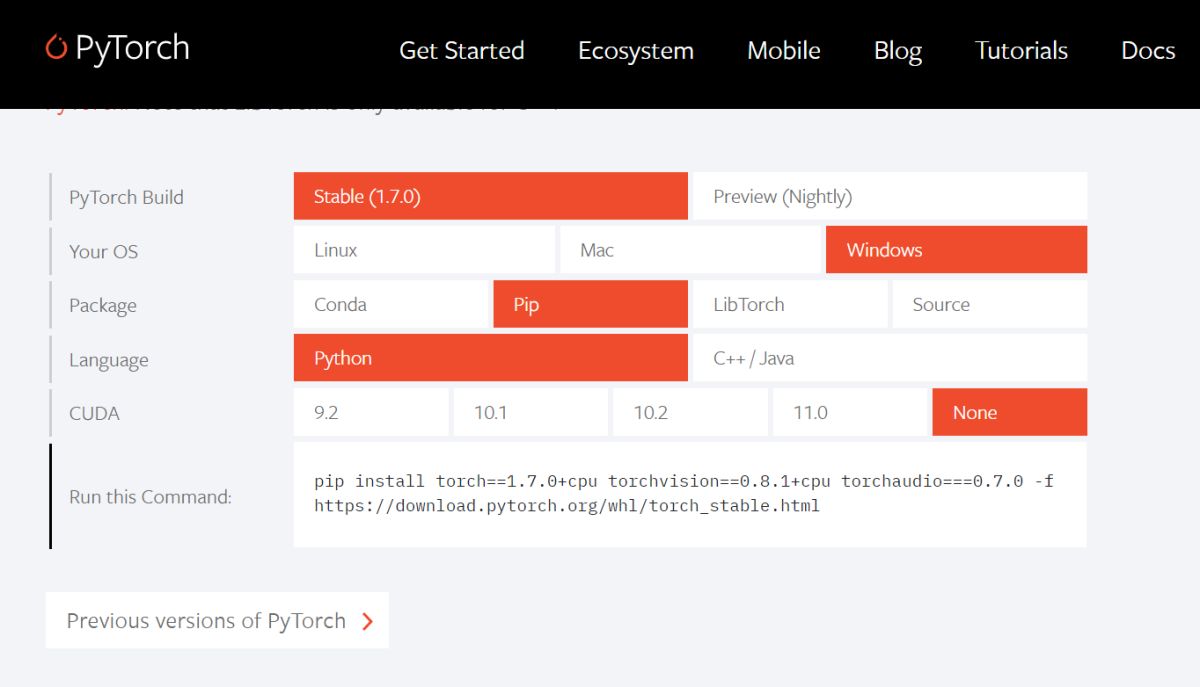Click the PyTorch wordmark in the header
1200x687 pixels.
(132, 48)
